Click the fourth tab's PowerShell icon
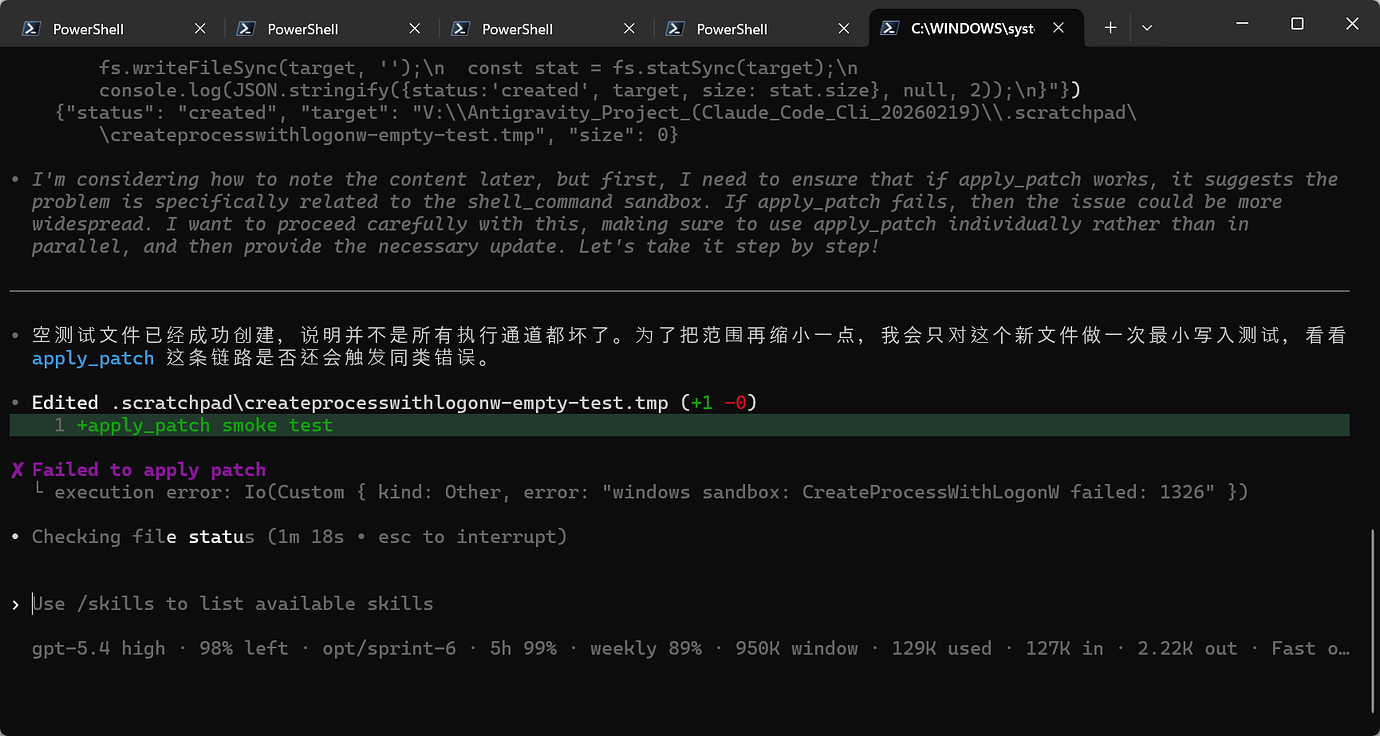Image resolution: width=1380 pixels, height=736 pixels. [675, 29]
